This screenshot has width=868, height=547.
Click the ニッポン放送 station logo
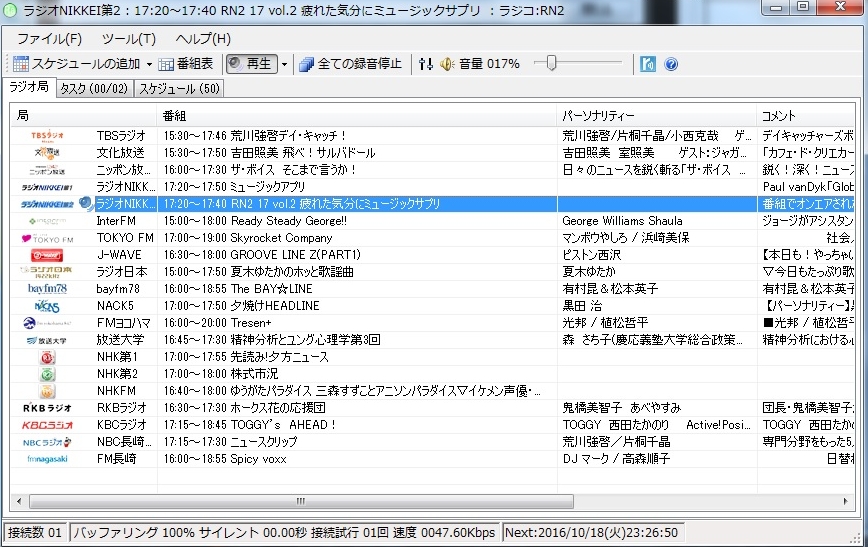(x=47, y=169)
